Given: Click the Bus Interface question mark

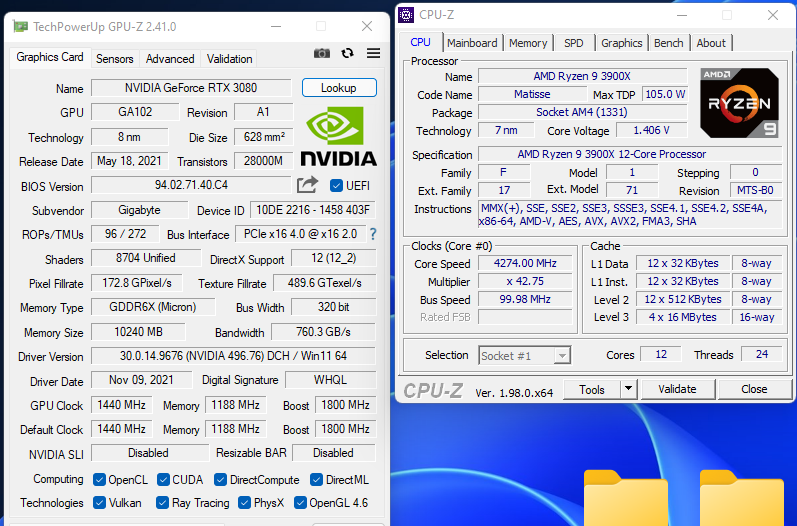Looking at the screenshot, I should click(x=373, y=234).
